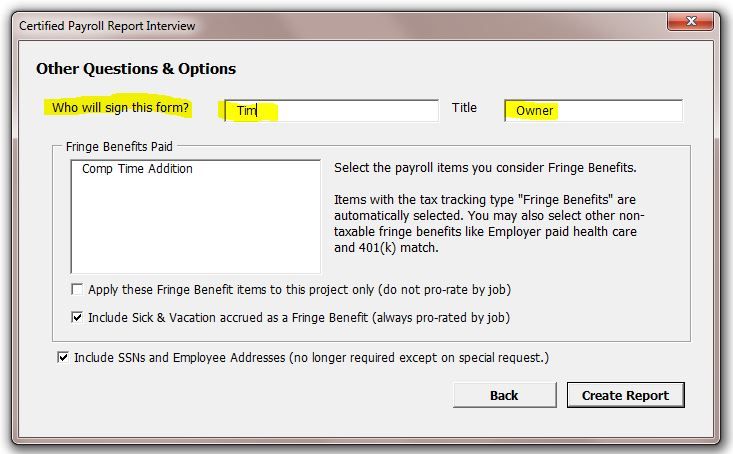This screenshot has width=733, height=454.
Task: Select Comp Time Addition in the list
Action: pos(137,169)
